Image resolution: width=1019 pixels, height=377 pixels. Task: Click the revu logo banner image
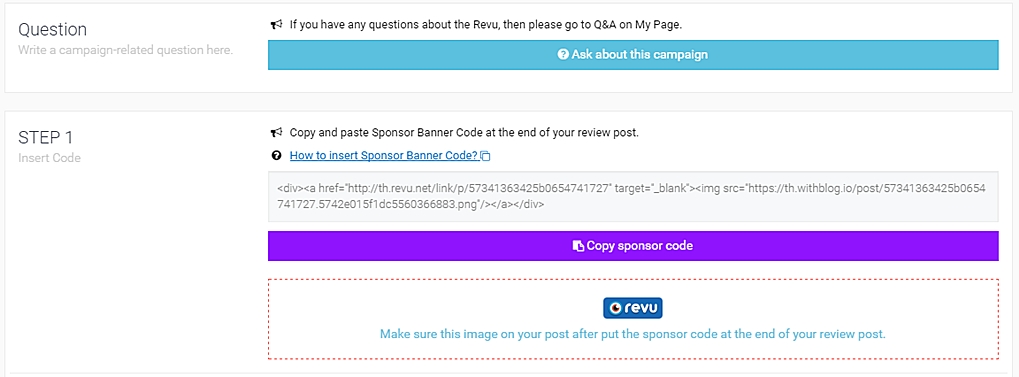[632, 308]
